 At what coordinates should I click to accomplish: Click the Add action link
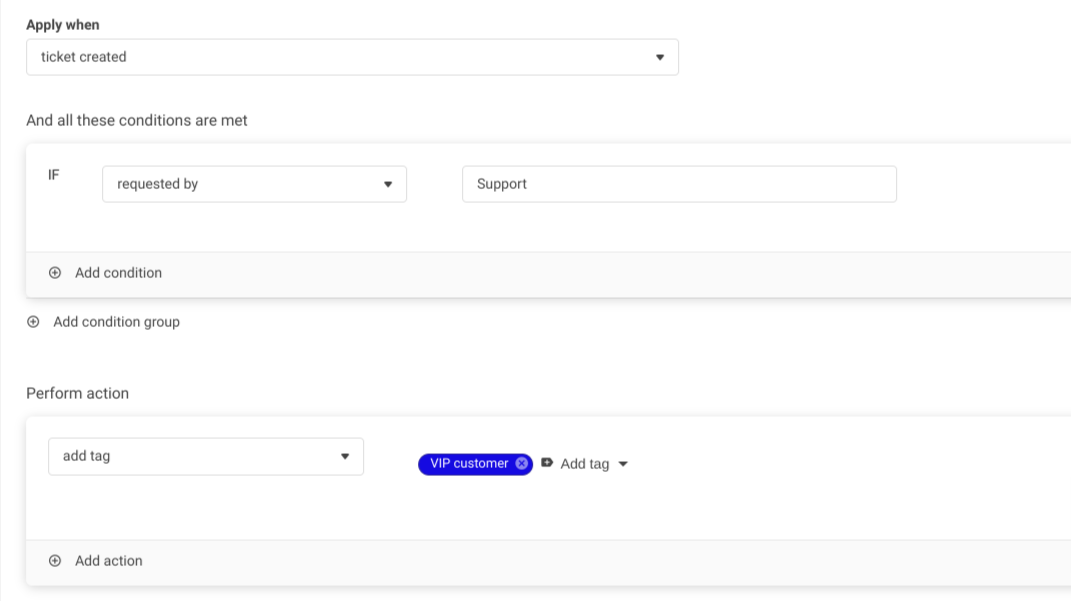(x=108, y=561)
